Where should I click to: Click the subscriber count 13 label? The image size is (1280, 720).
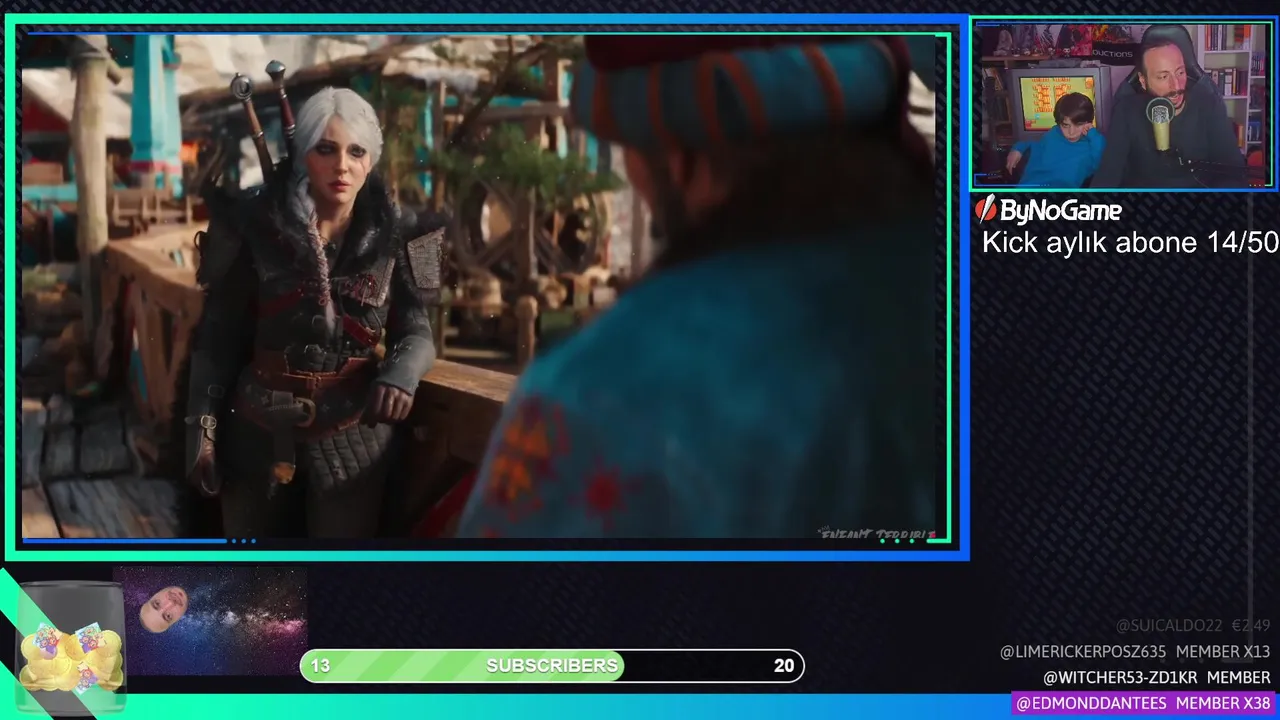[x=320, y=666]
